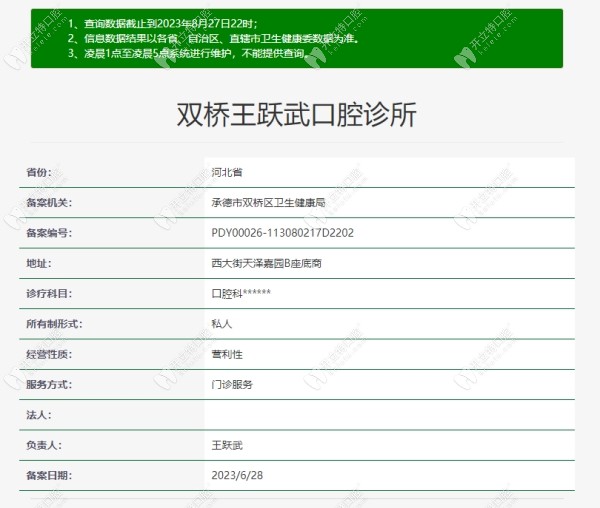Viewport: 600px width, 508px height.
Task: Select the value 门诊服务
Action: click(x=232, y=384)
